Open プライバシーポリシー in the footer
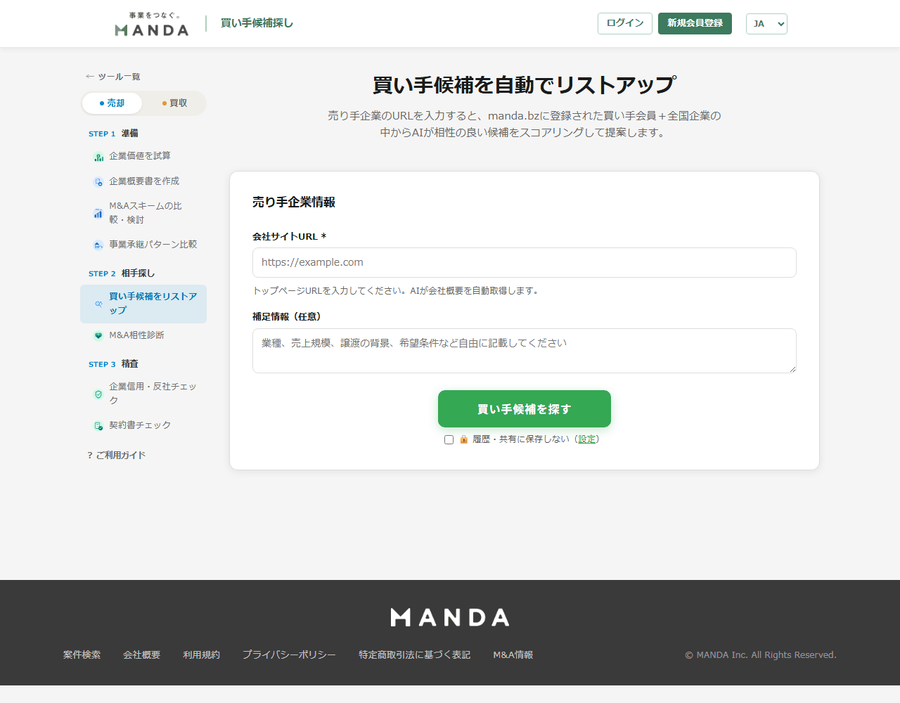Viewport: 900px width, 703px height. [289, 655]
